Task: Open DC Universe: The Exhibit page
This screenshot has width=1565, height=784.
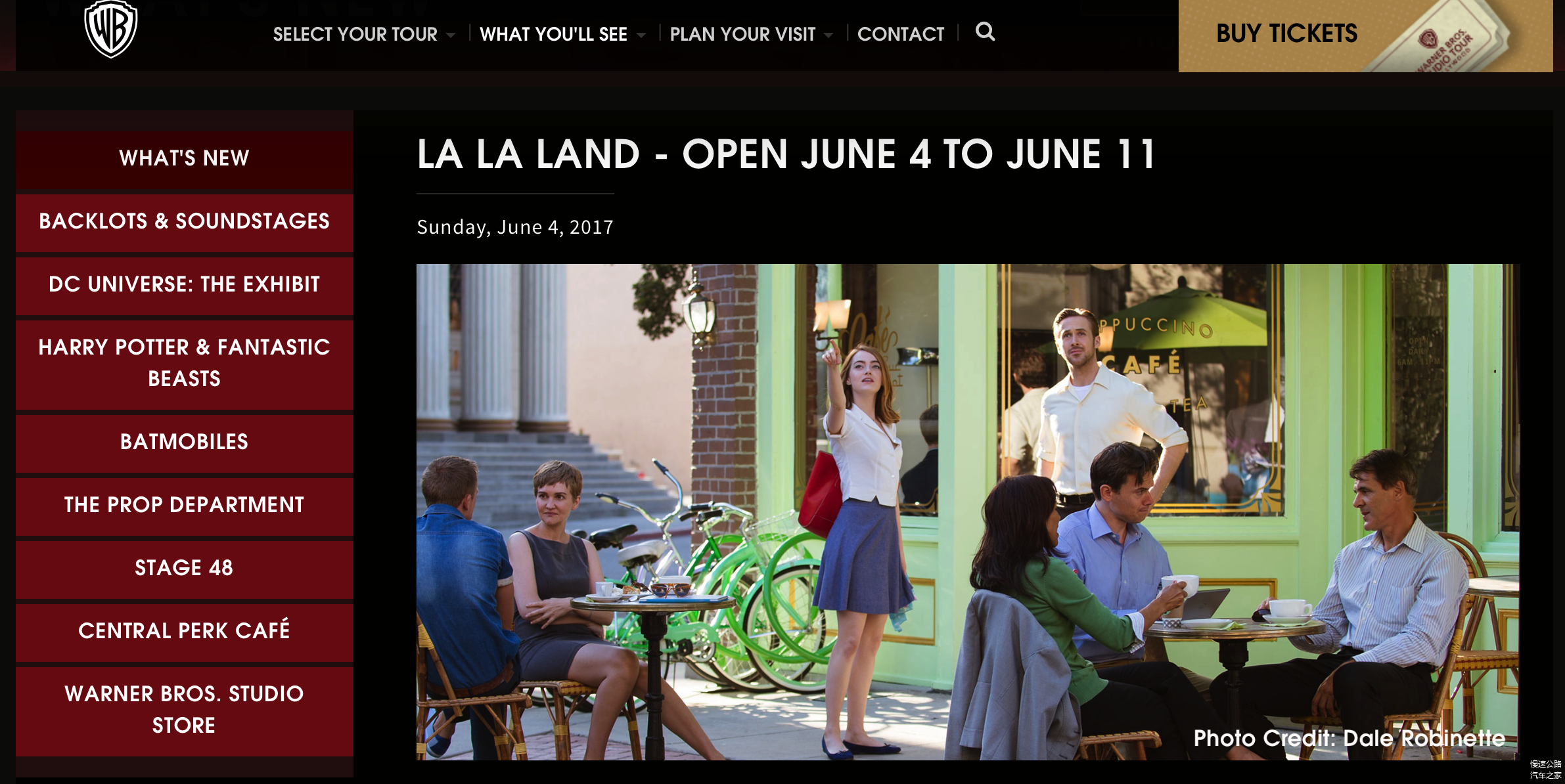Action: [x=185, y=284]
